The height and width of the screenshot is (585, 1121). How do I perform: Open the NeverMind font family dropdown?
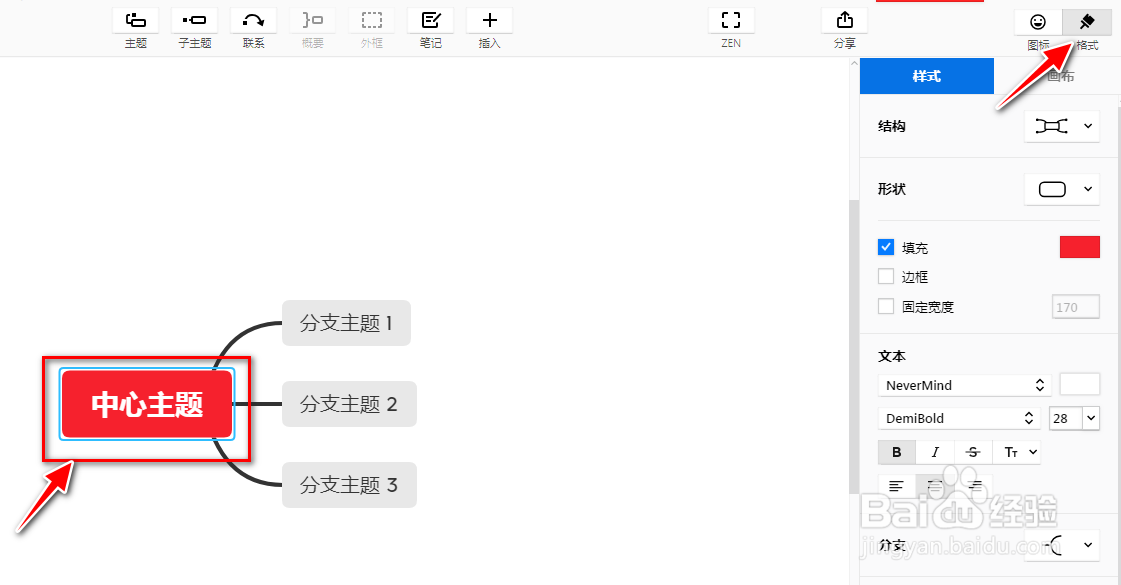pyautogui.click(x=964, y=385)
